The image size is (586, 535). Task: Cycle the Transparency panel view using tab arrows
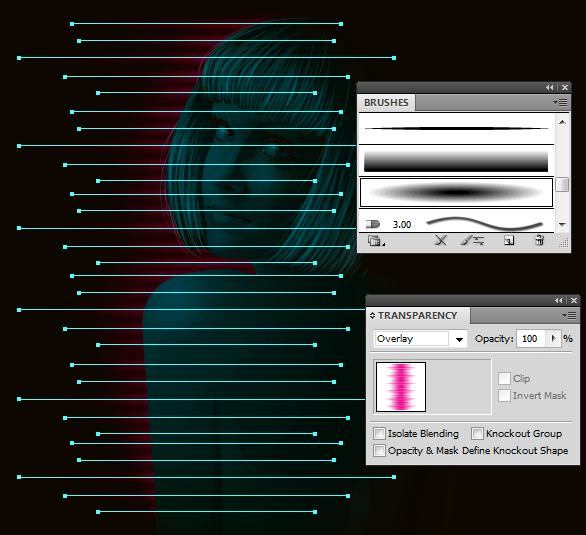pyautogui.click(x=372, y=316)
